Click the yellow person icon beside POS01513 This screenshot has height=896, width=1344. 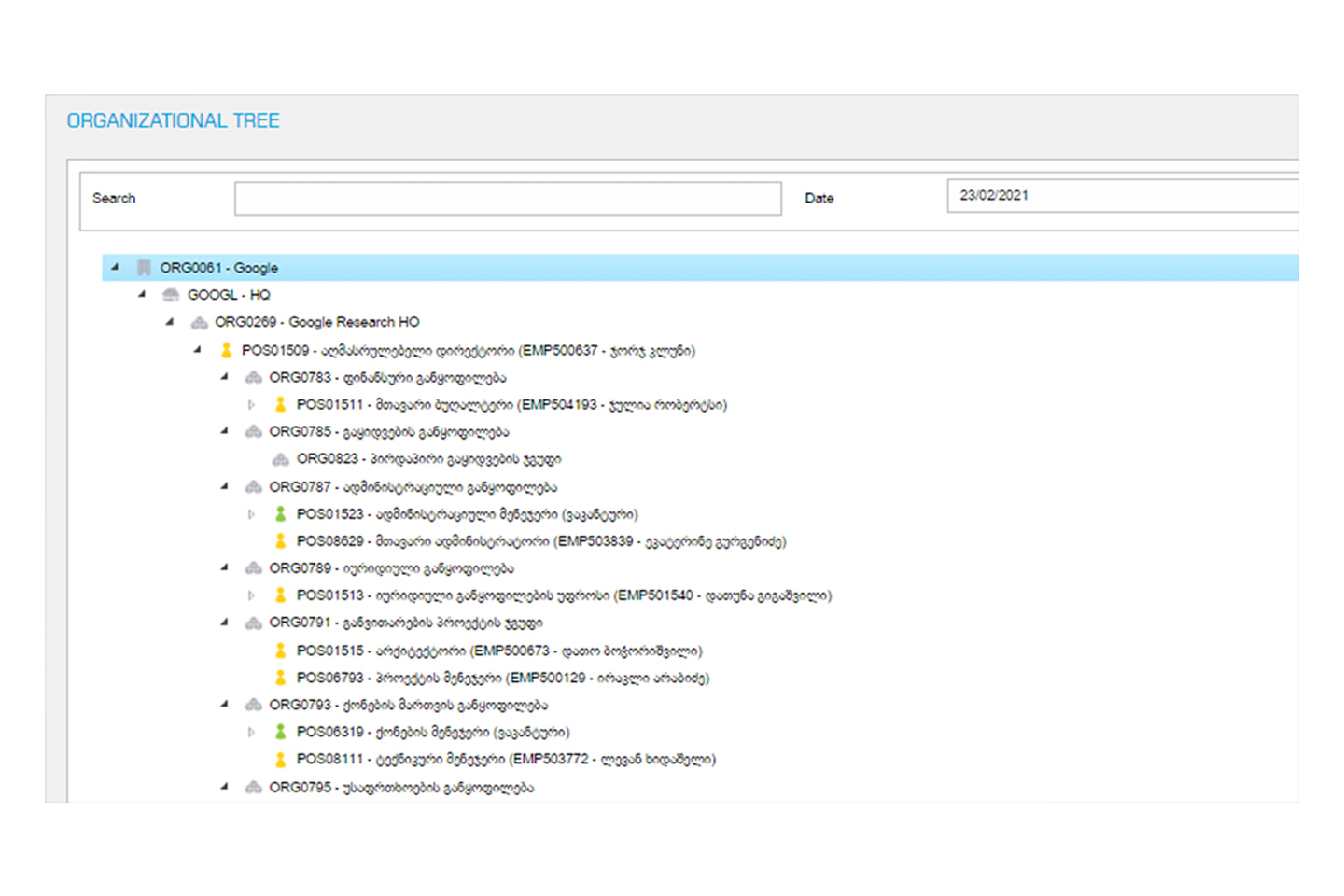(x=280, y=595)
